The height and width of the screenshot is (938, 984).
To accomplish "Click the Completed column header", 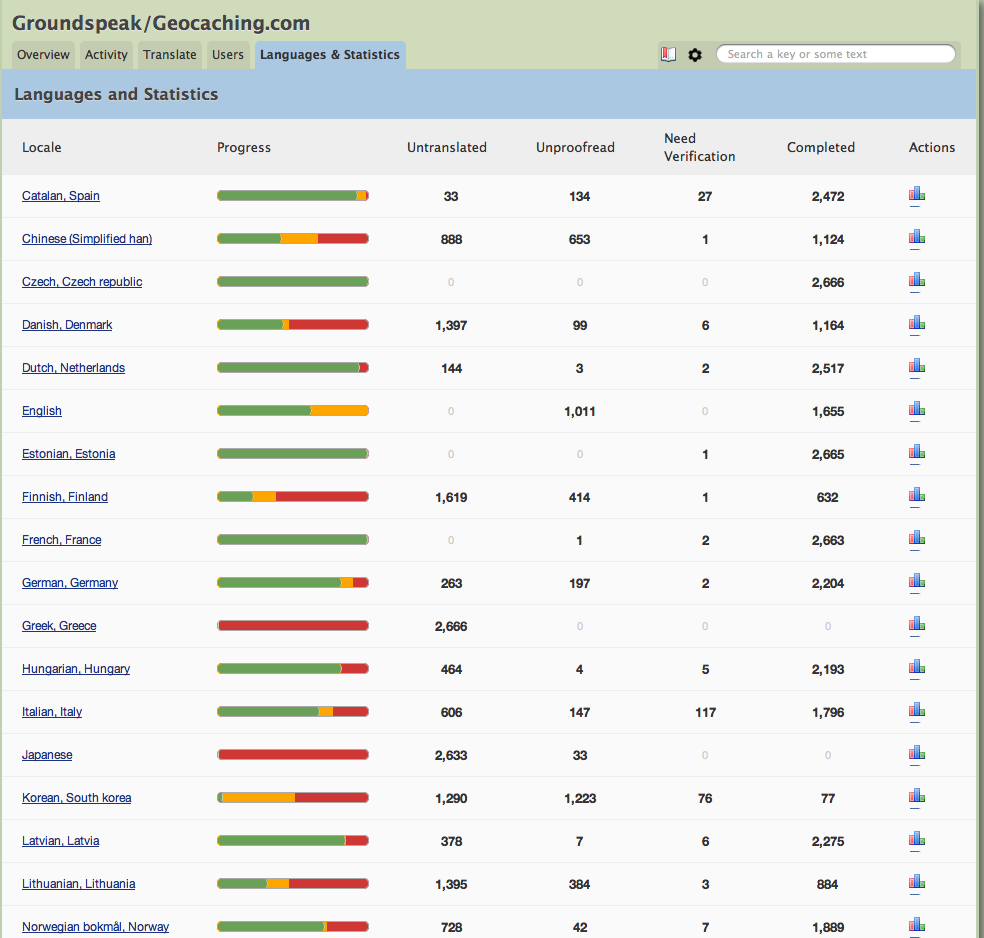I will click(820, 148).
